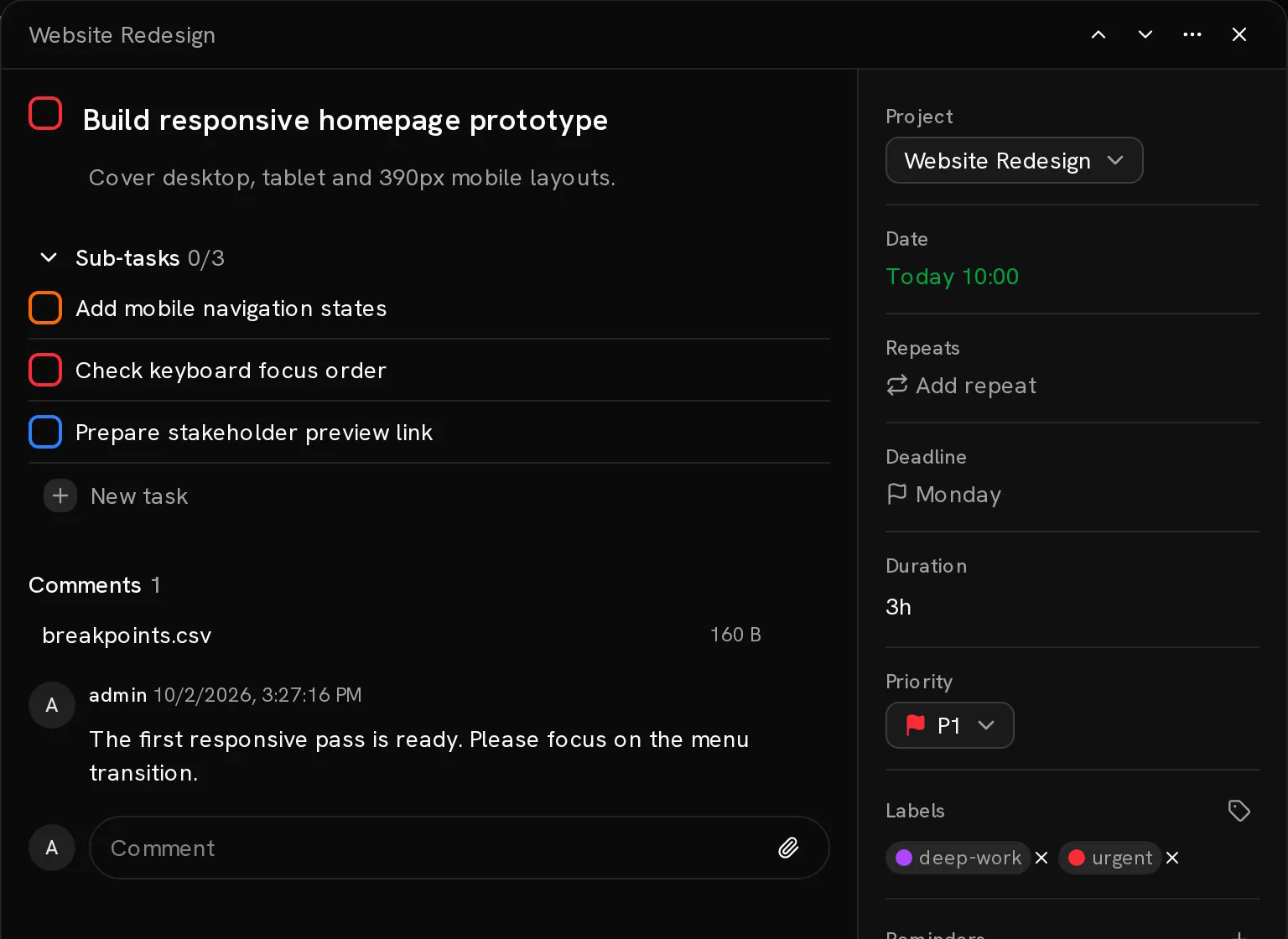This screenshot has width=1288, height=939.
Task: Open sub-task Check keyboard focus order
Action: coord(231,371)
